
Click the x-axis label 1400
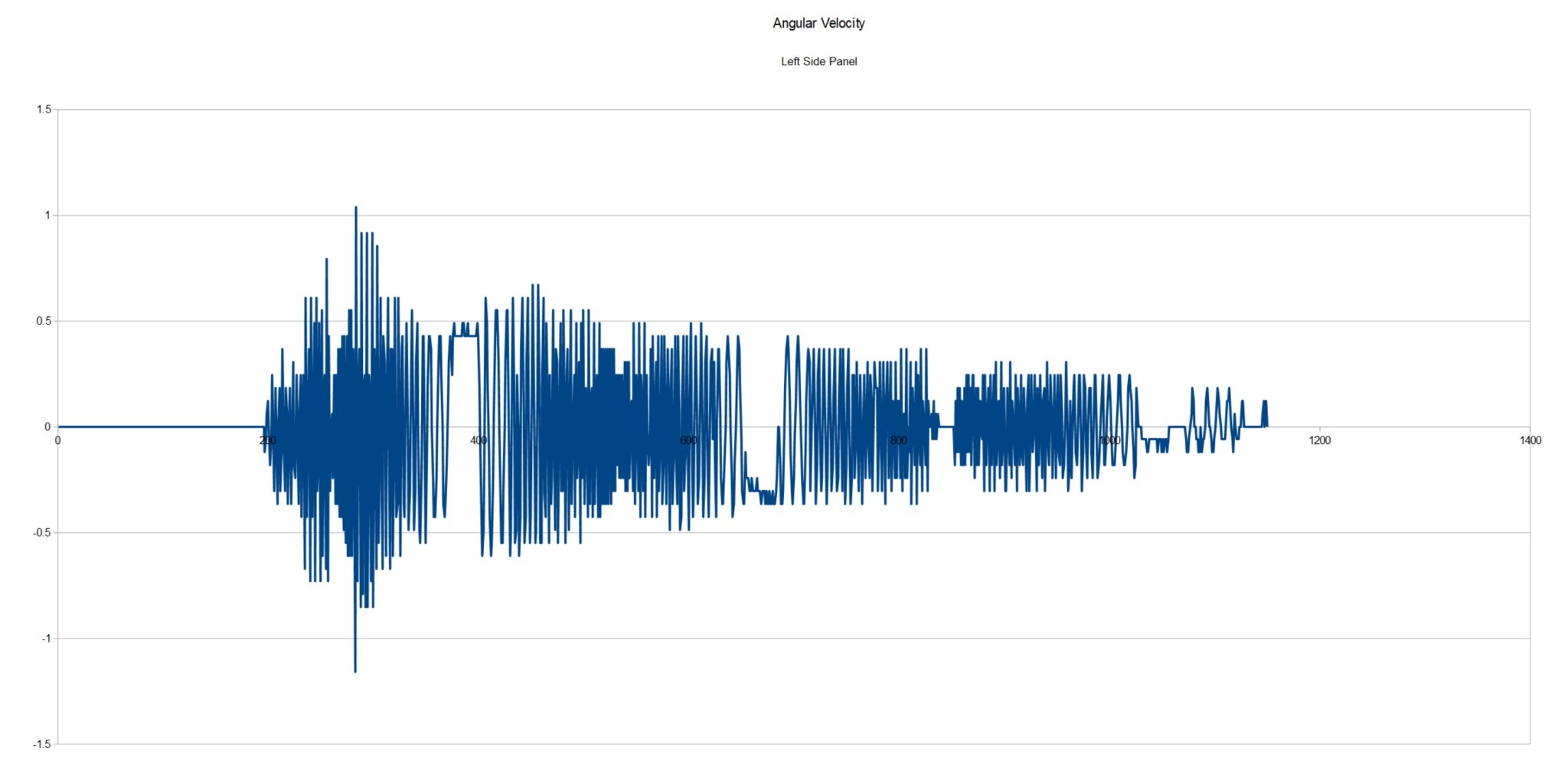point(1530,440)
